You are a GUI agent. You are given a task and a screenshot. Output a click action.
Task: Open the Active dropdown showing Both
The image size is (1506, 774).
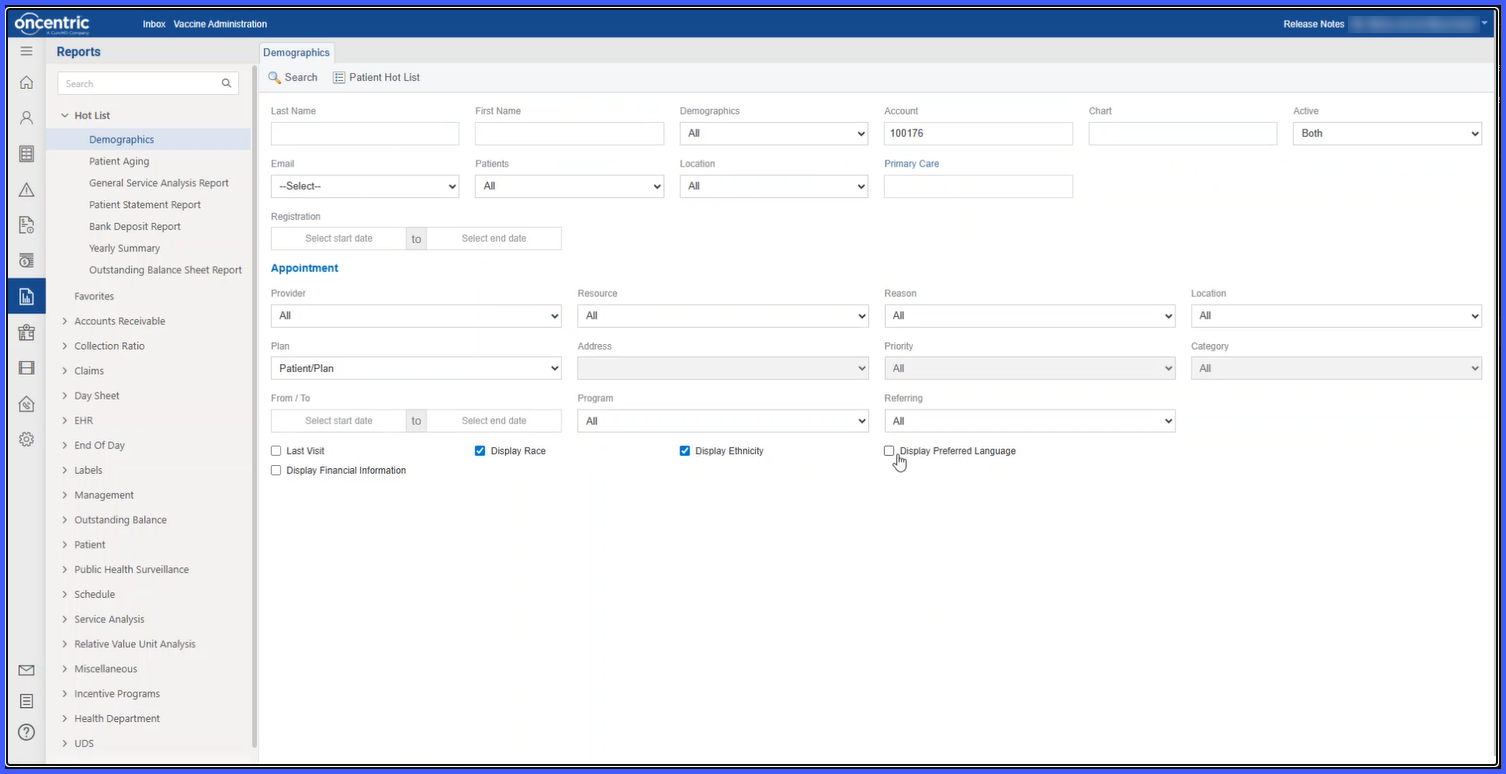click(x=1387, y=133)
